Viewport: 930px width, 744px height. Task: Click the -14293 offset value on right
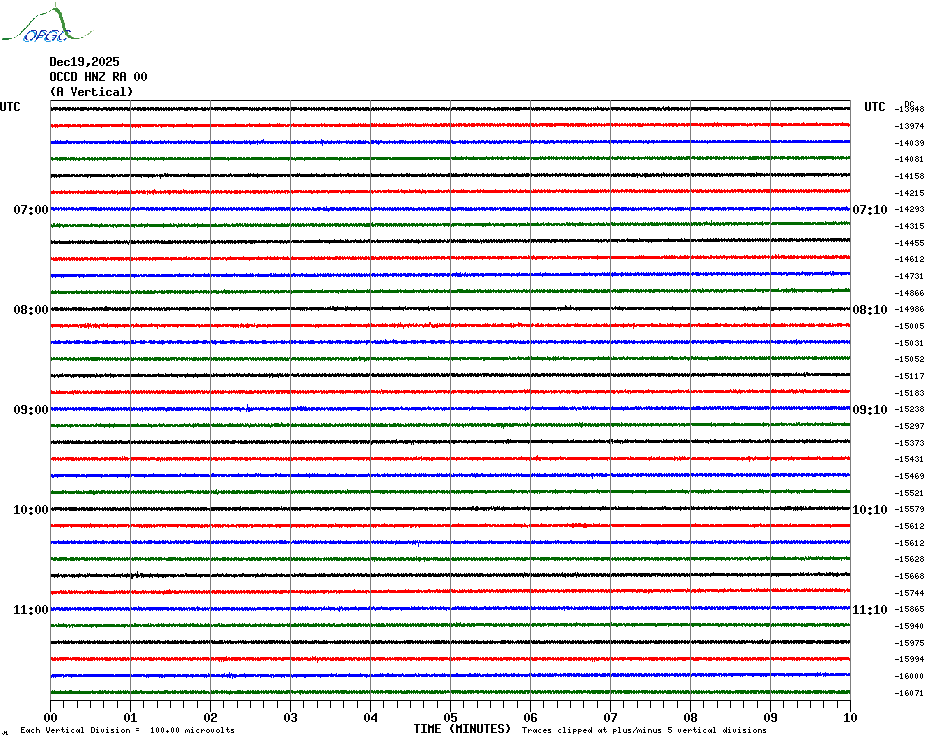pos(910,210)
